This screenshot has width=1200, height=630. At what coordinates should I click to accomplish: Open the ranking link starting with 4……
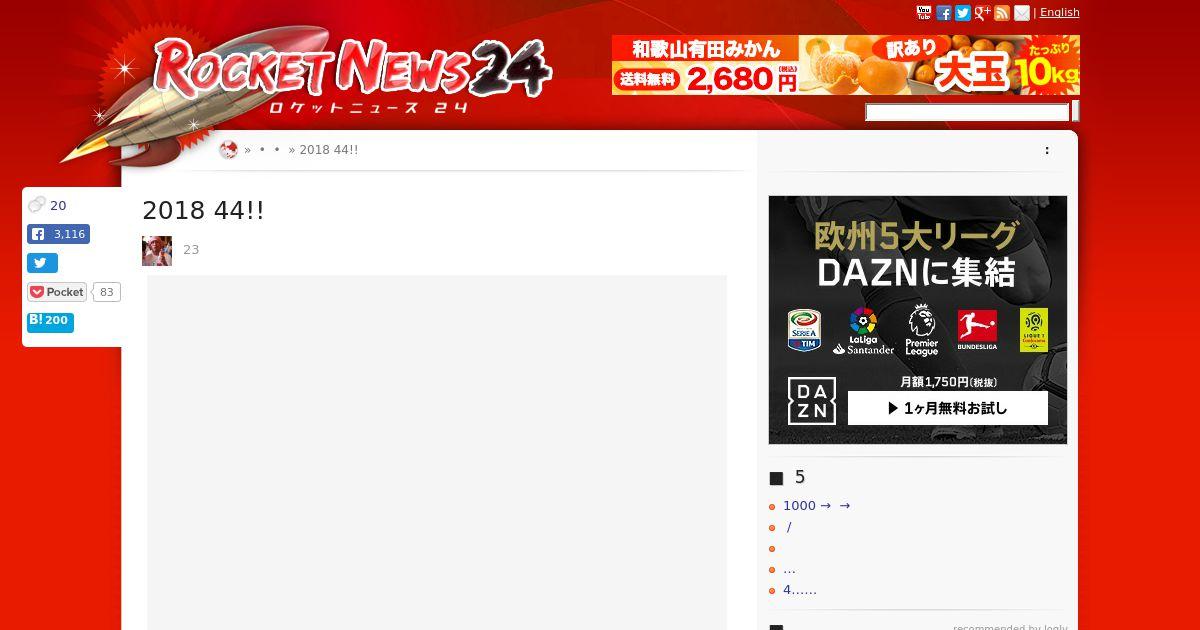(800, 590)
